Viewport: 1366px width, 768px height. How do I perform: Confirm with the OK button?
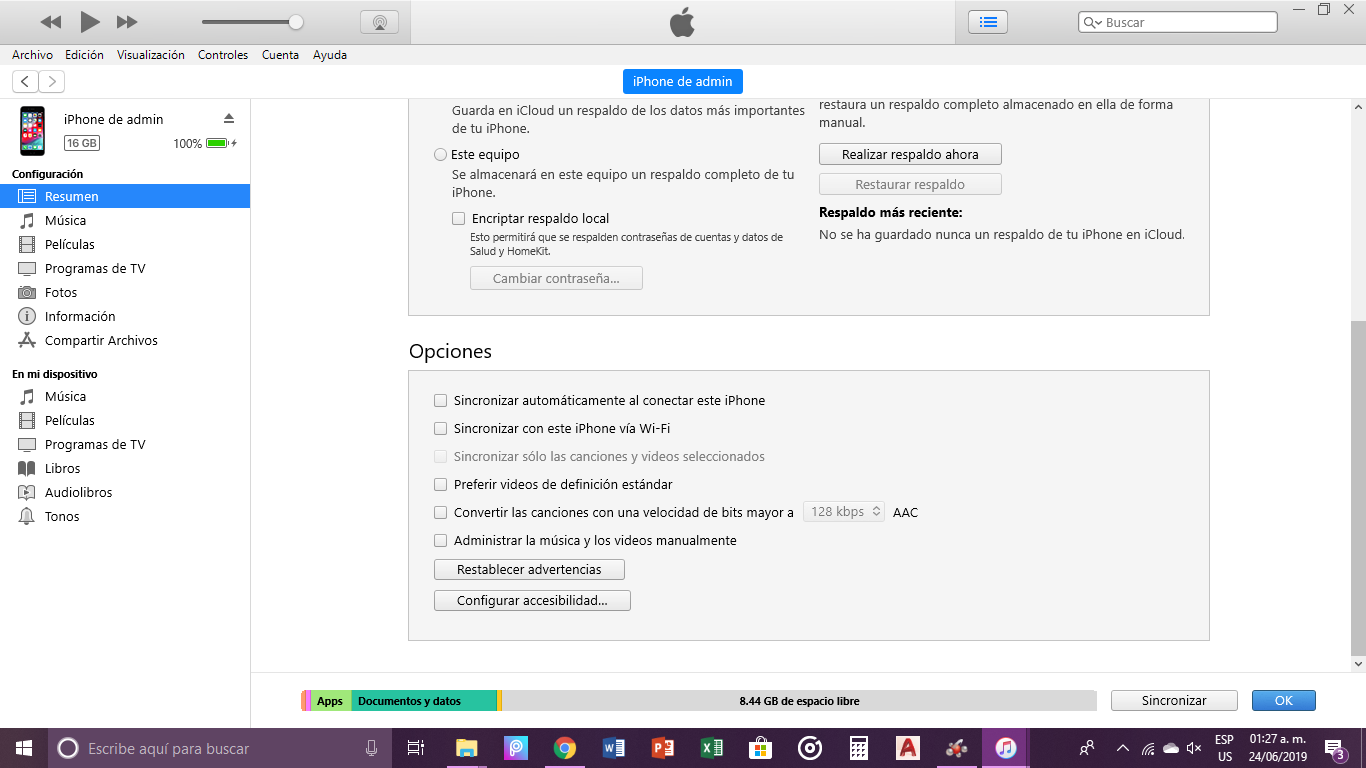click(x=1284, y=701)
